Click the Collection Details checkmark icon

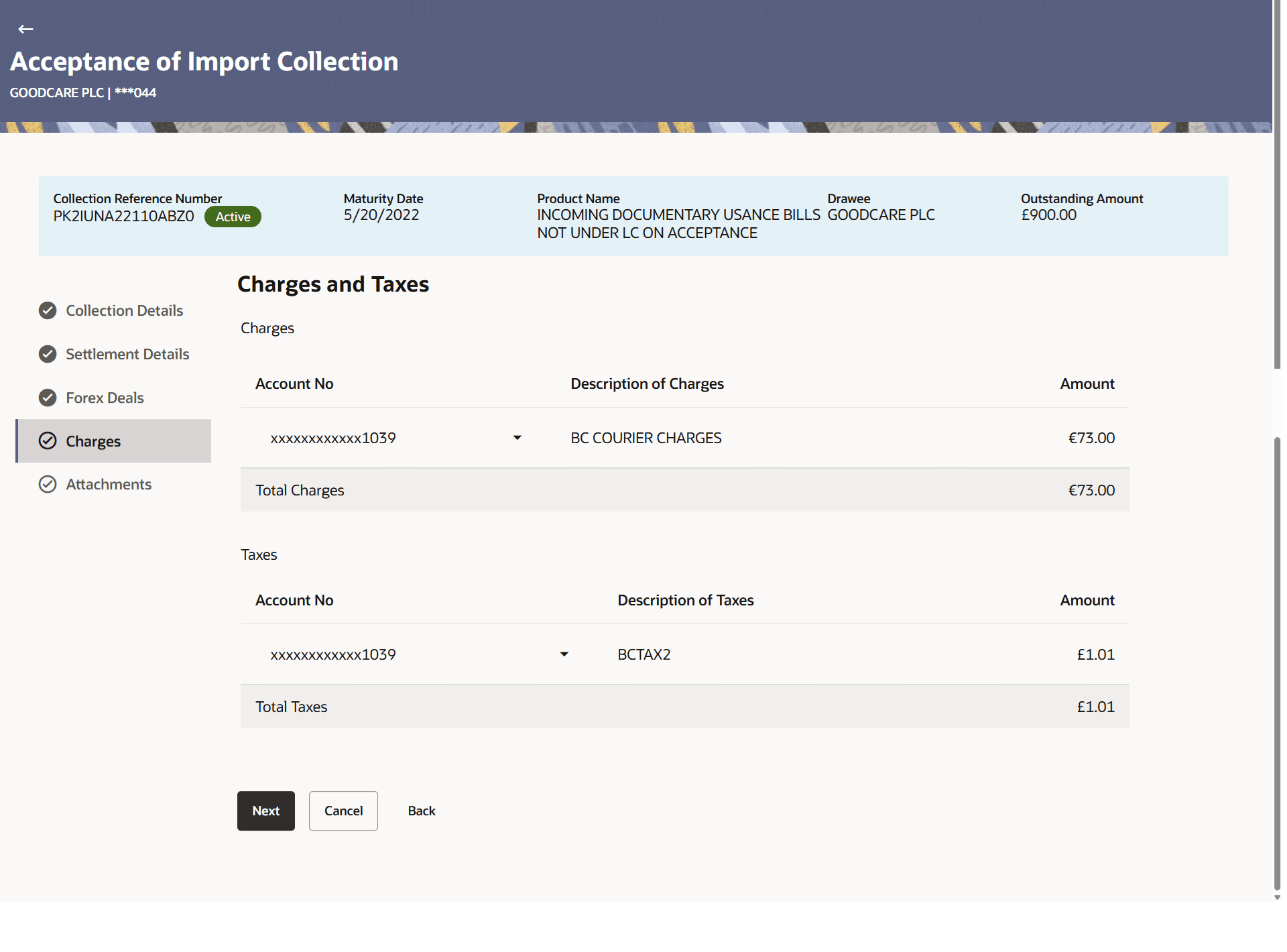pos(48,310)
